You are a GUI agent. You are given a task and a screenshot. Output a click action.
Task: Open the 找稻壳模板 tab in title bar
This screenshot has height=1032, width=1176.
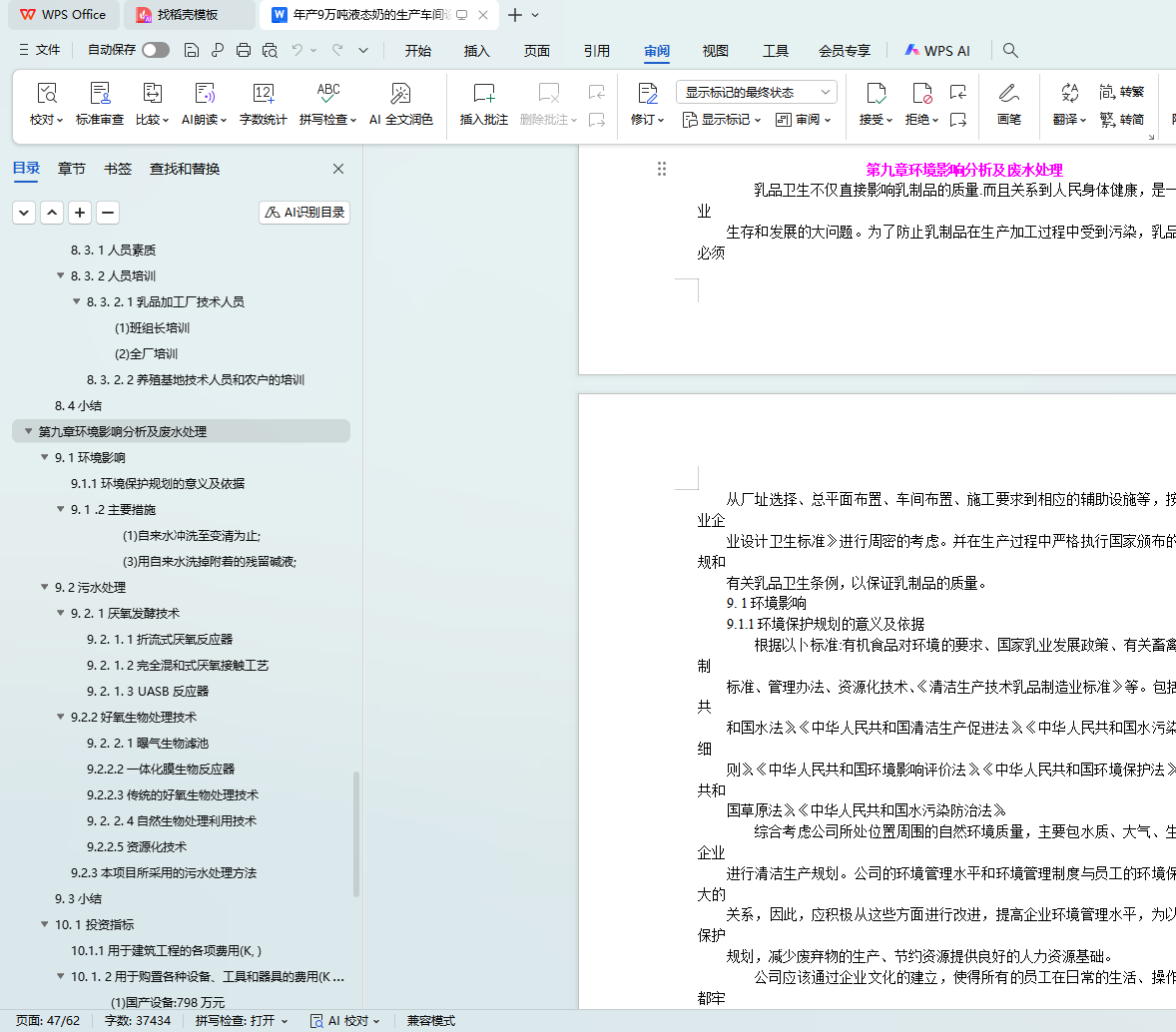188,15
